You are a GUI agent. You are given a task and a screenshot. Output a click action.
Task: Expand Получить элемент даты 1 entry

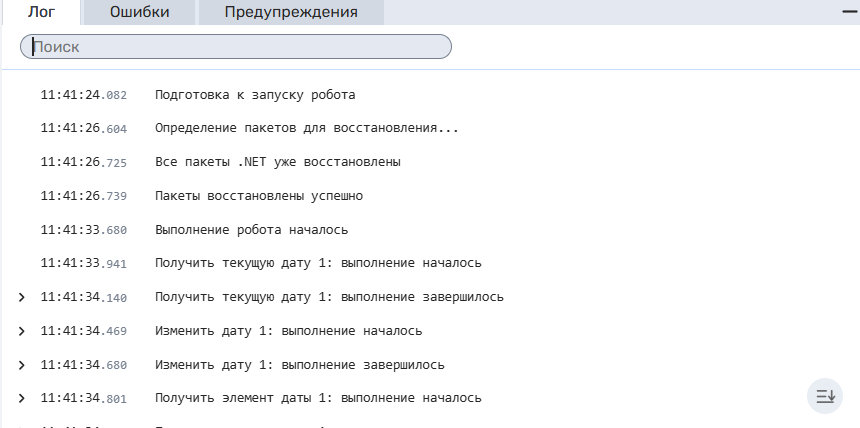[21, 398]
